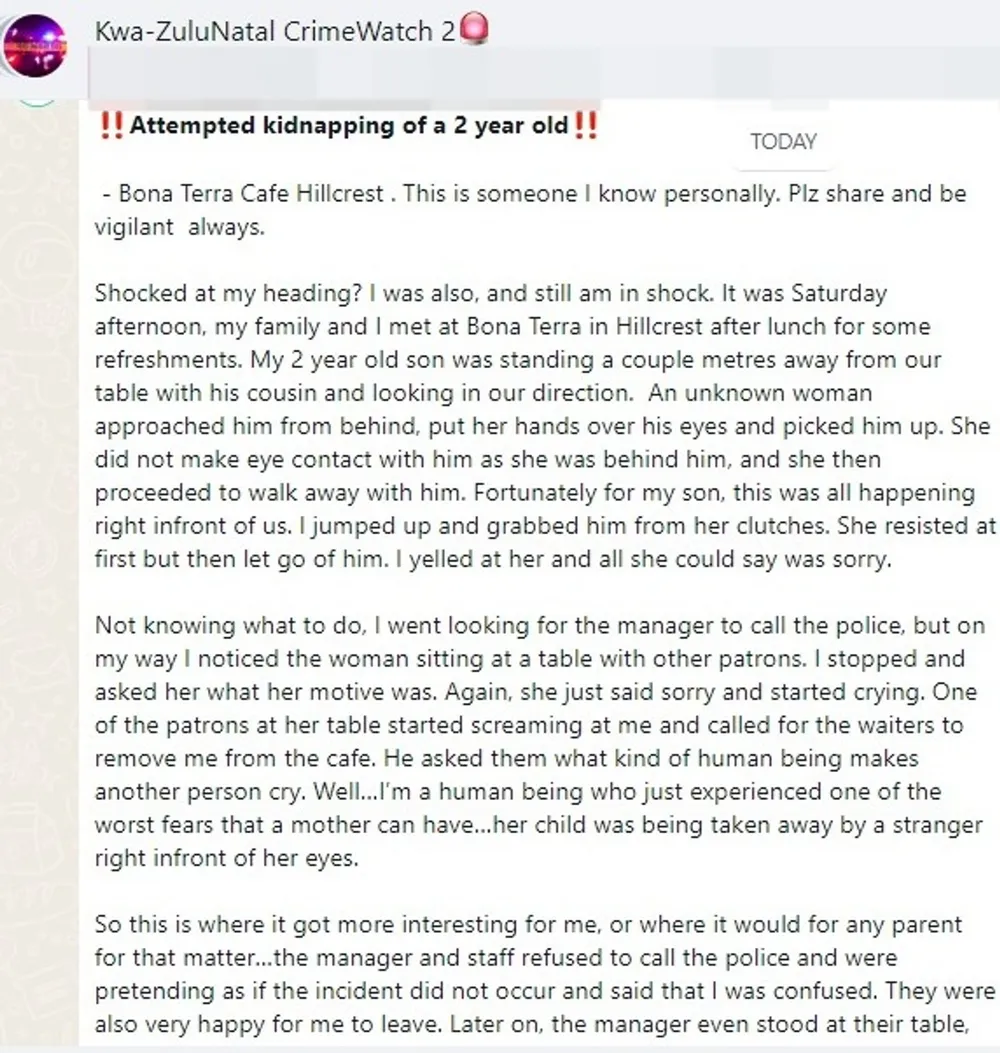The image size is (1000, 1053).
Task: Click the line 'also very happy for me to leave'
Action: click(x=531, y=1024)
